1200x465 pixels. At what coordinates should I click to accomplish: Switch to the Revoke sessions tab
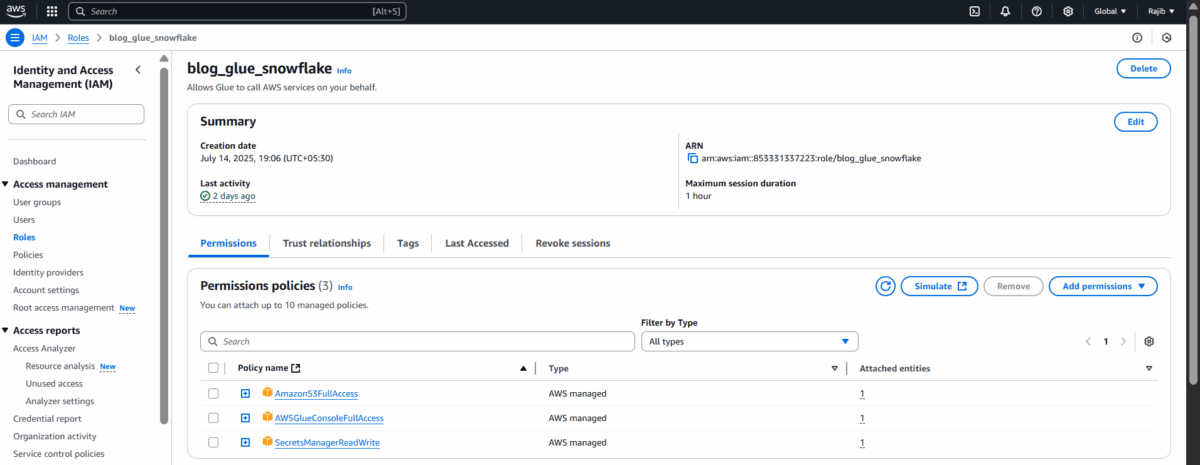tap(573, 243)
